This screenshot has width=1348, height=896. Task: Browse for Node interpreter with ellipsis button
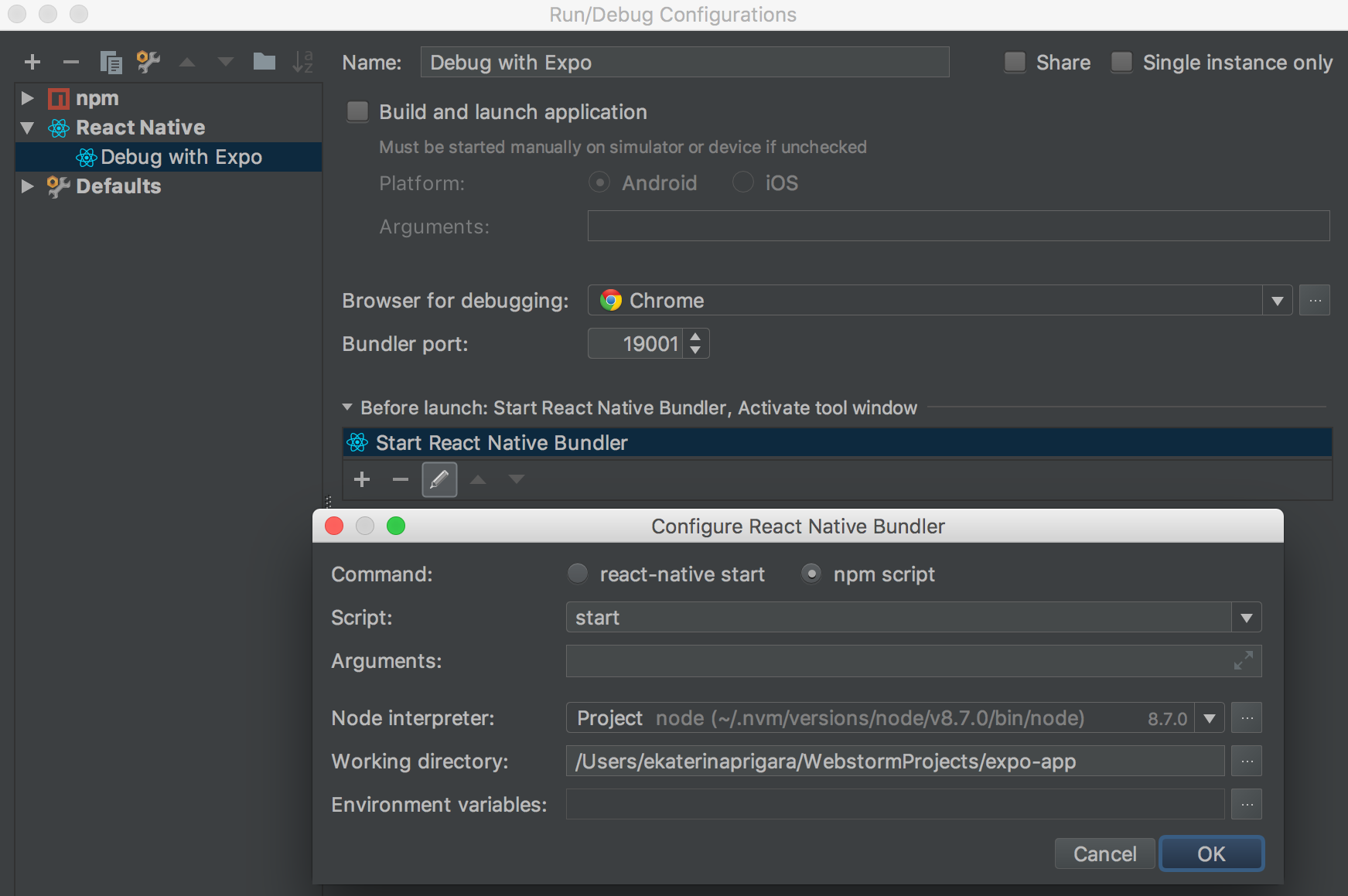coord(1247,717)
